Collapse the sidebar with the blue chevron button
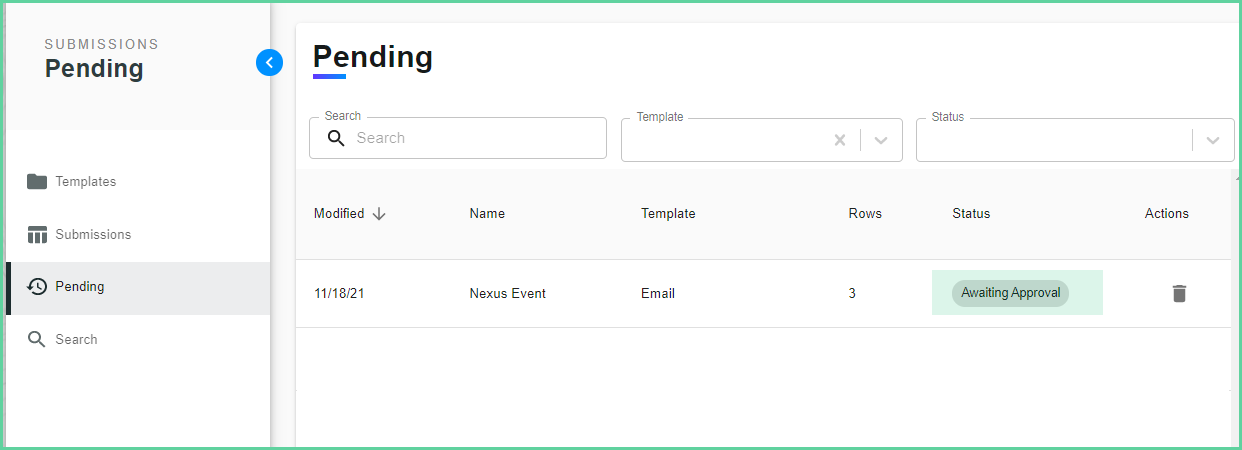 tap(269, 63)
